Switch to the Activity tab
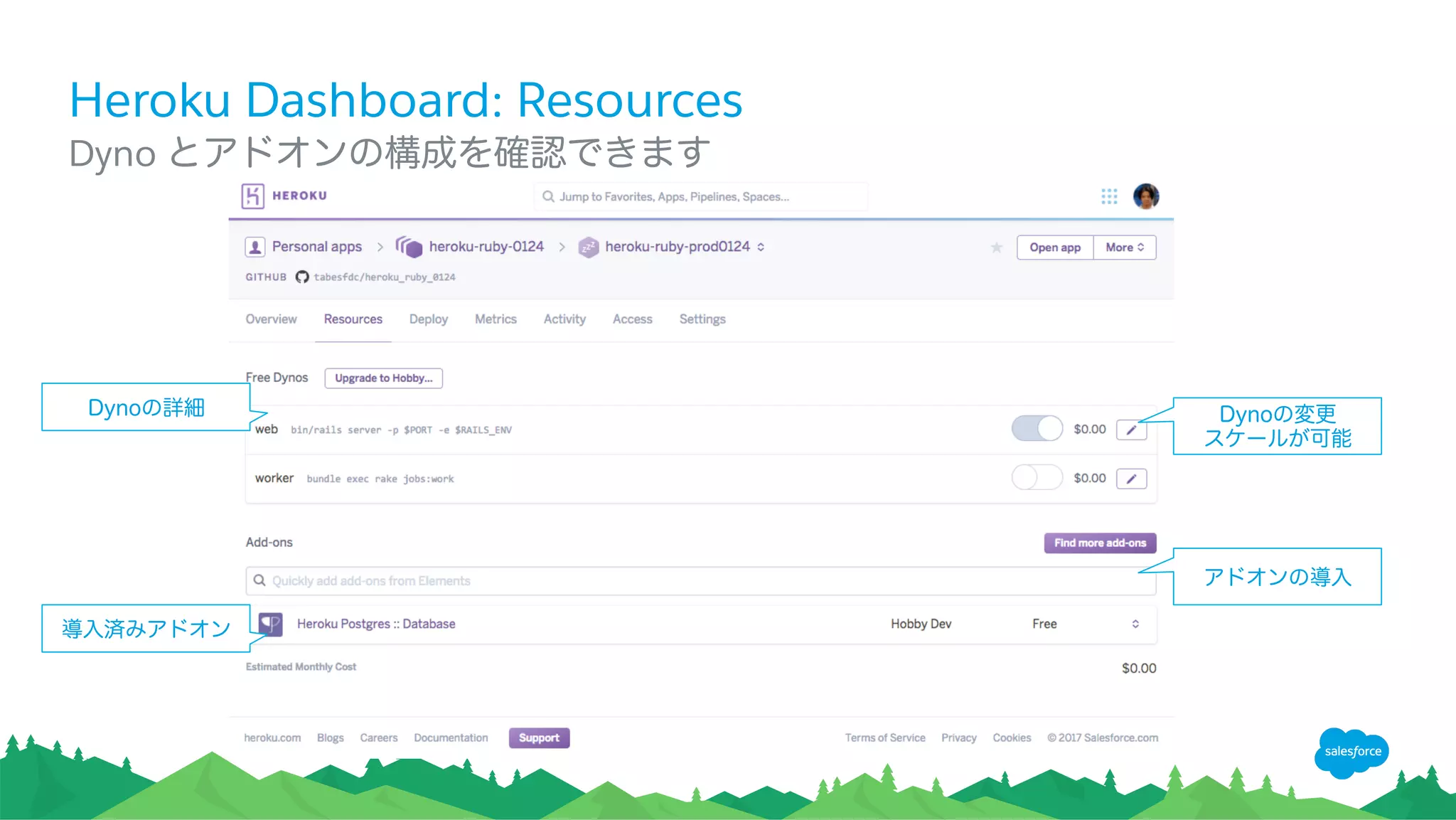 [x=564, y=319]
